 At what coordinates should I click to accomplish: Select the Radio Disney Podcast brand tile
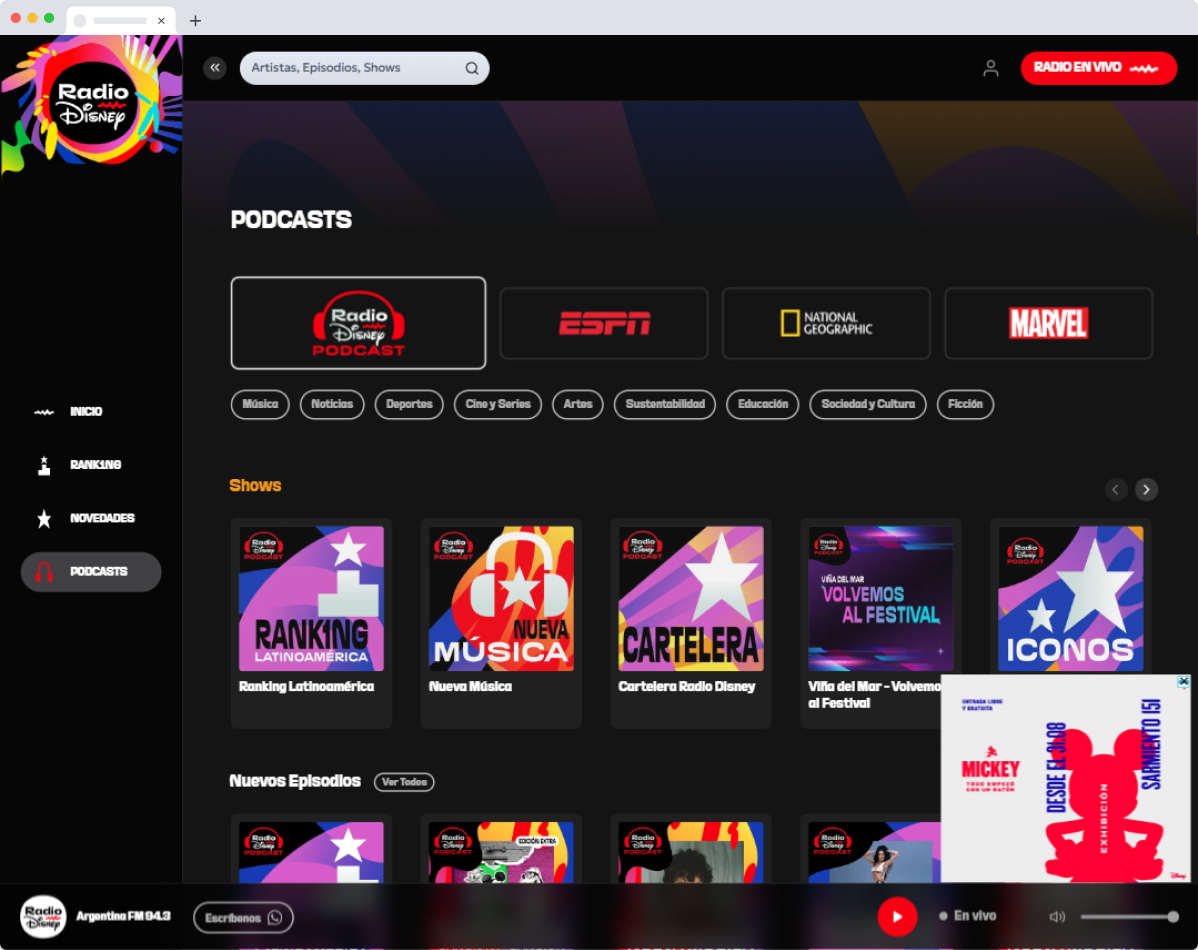tap(358, 323)
